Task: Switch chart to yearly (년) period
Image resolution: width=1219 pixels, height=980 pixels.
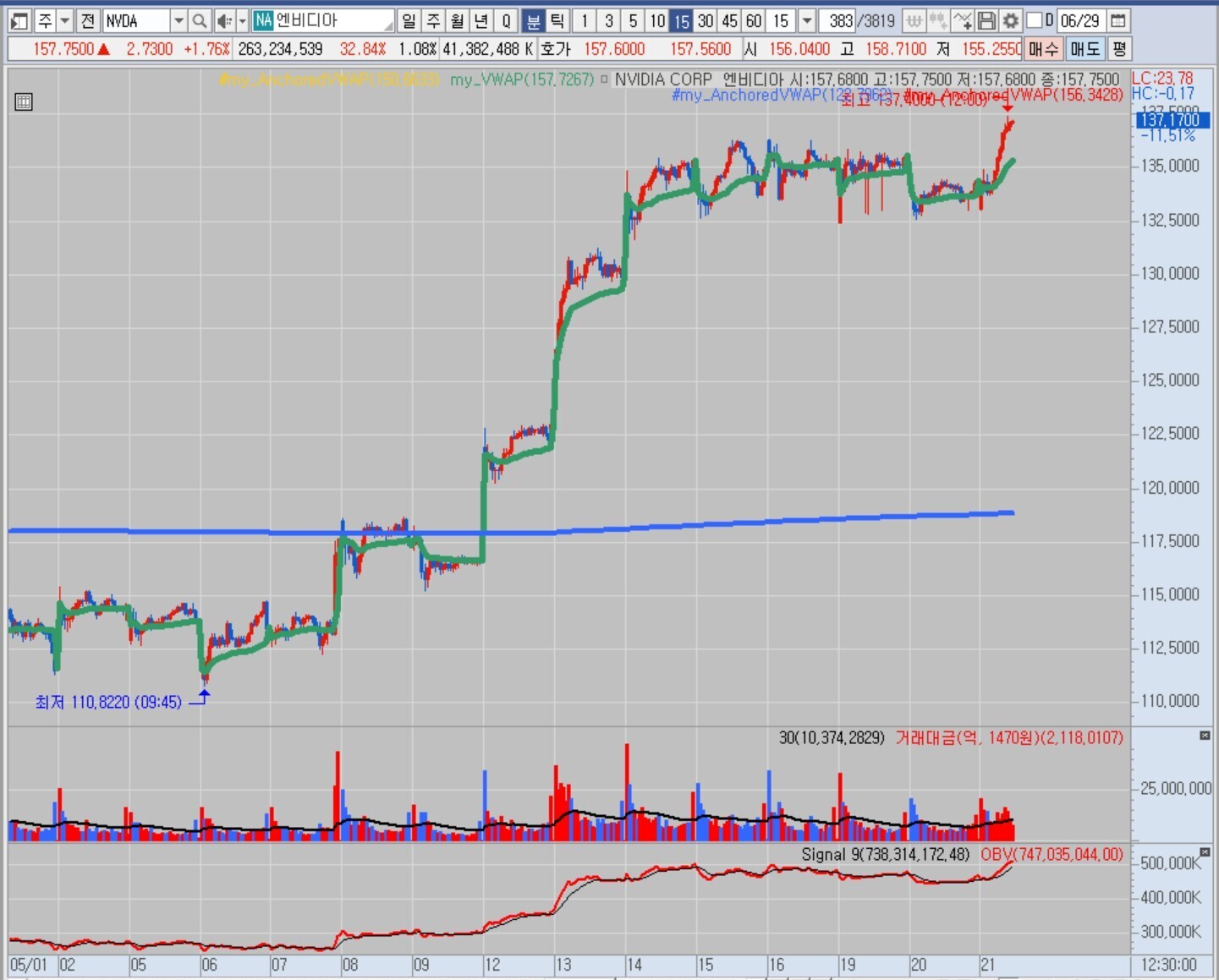Action: [x=481, y=20]
